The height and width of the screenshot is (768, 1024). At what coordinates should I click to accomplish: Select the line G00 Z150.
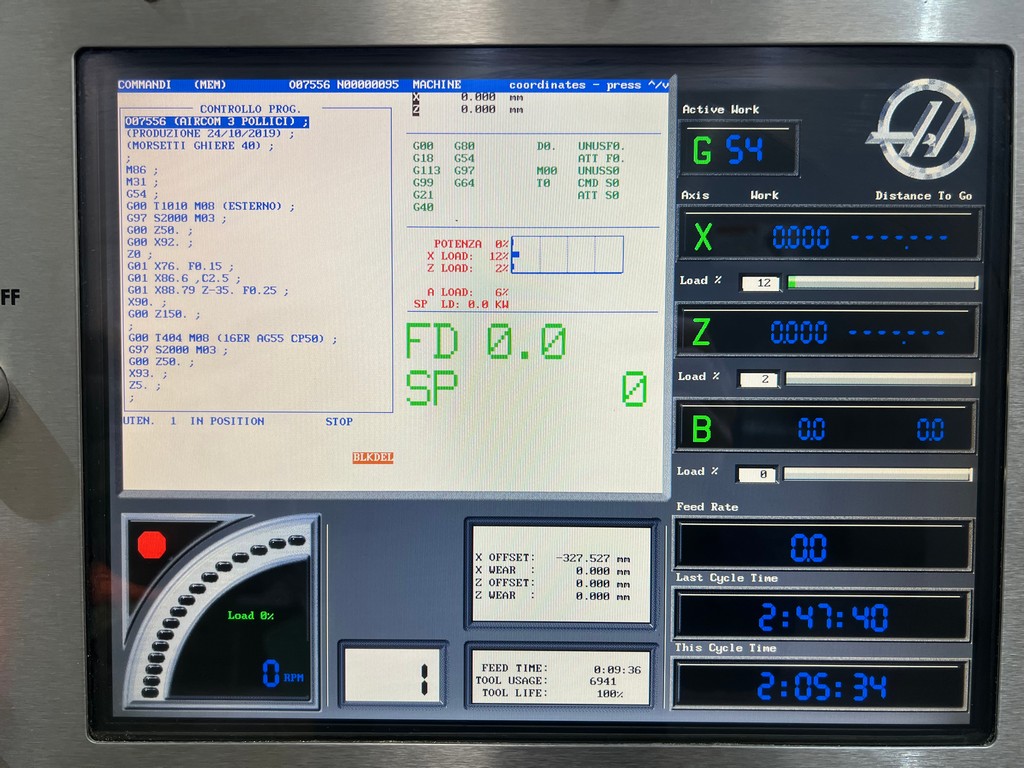(163, 314)
